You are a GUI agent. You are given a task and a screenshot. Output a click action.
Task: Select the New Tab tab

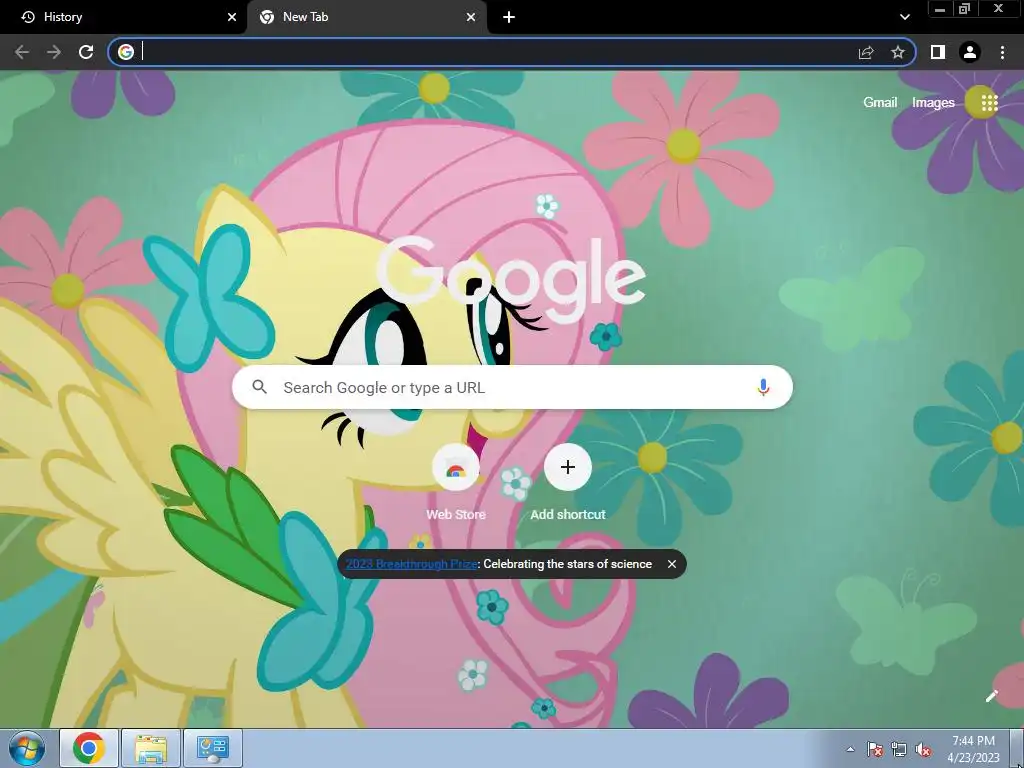pos(367,17)
